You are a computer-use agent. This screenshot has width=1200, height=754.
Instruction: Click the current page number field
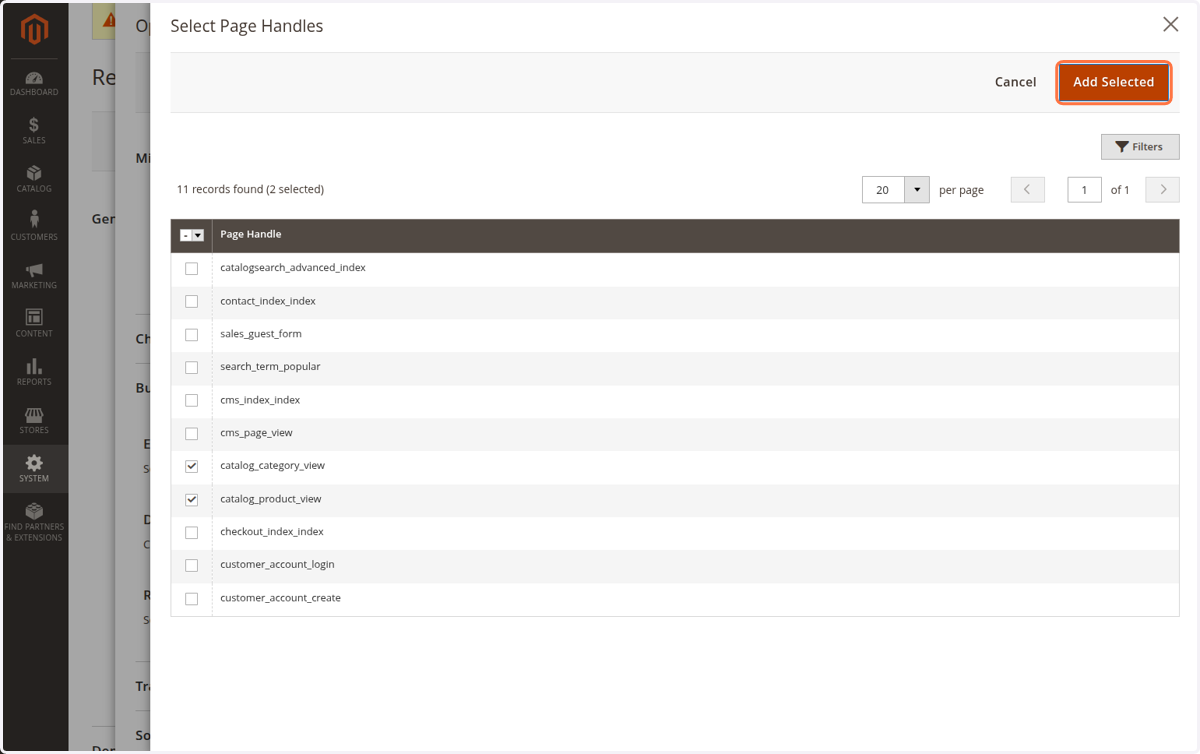tap(1084, 189)
